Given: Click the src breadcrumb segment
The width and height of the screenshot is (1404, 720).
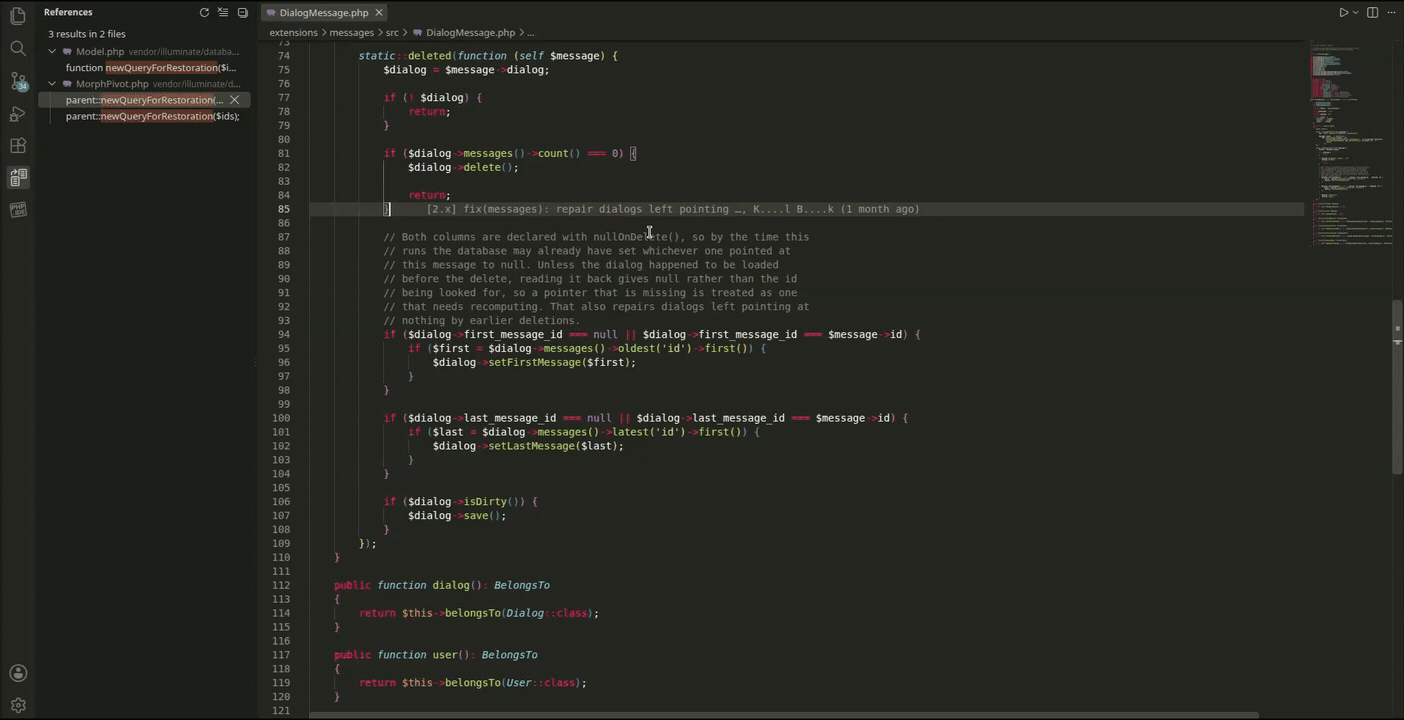Looking at the screenshot, I should click(x=392, y=33).
